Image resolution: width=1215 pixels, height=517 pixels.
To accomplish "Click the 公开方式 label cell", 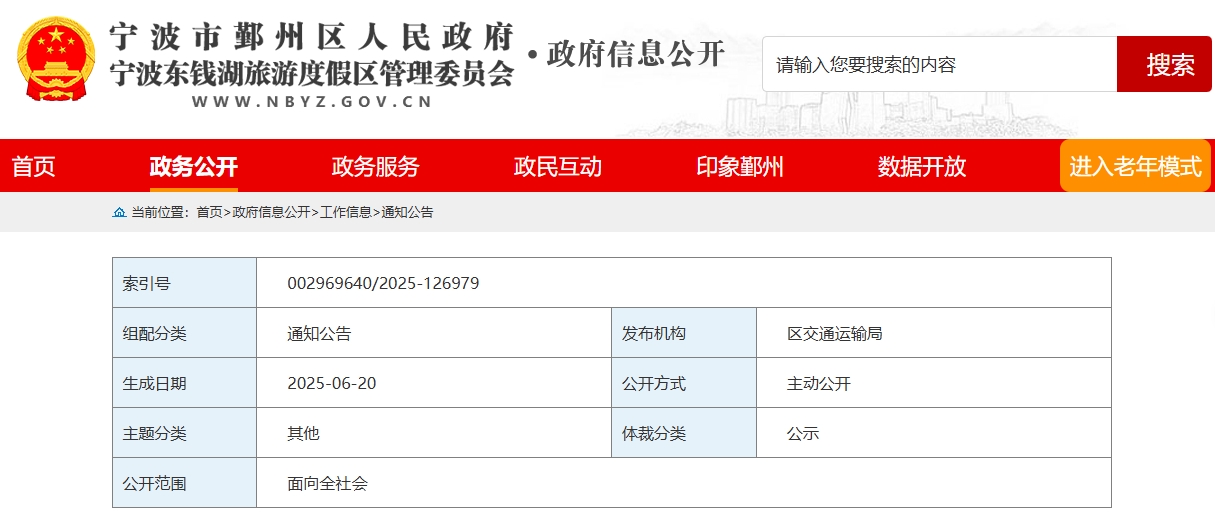I will [x=683, y=383].
